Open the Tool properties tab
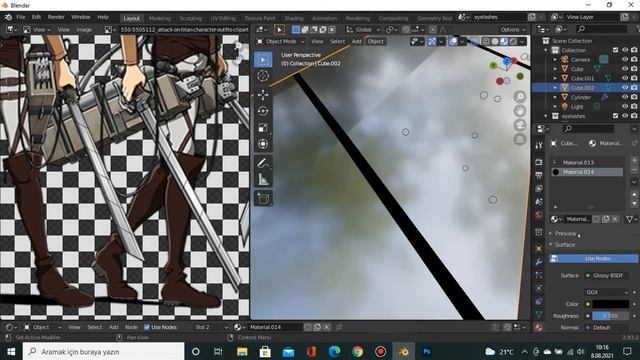Viewport: 640px width, 360px height. [539, 145]
